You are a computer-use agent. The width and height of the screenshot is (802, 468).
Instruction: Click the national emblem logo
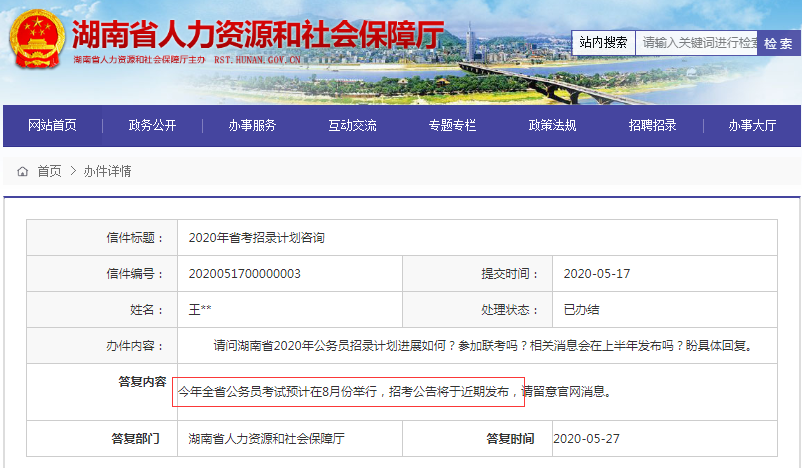37,40
